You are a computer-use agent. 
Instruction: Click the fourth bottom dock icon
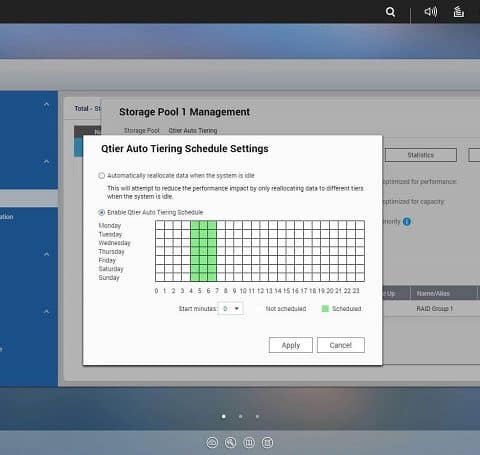[x=267, y=443]
